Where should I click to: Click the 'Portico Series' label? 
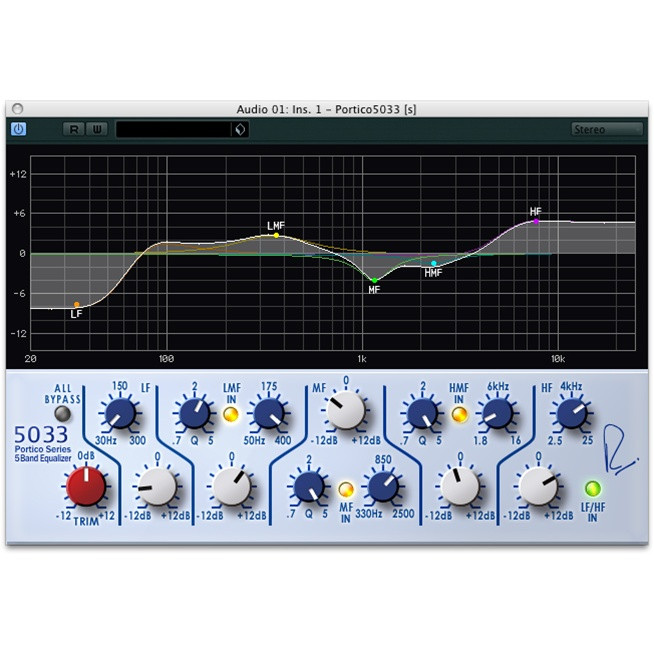pos(43,449)
